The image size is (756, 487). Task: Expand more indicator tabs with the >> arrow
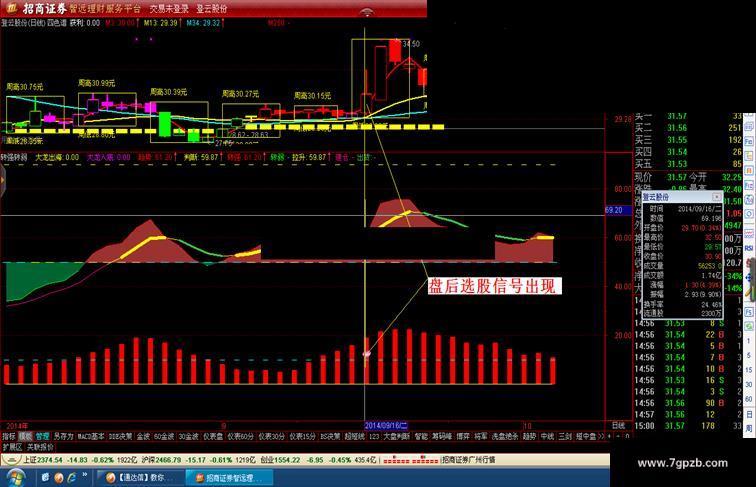(601, 436)
